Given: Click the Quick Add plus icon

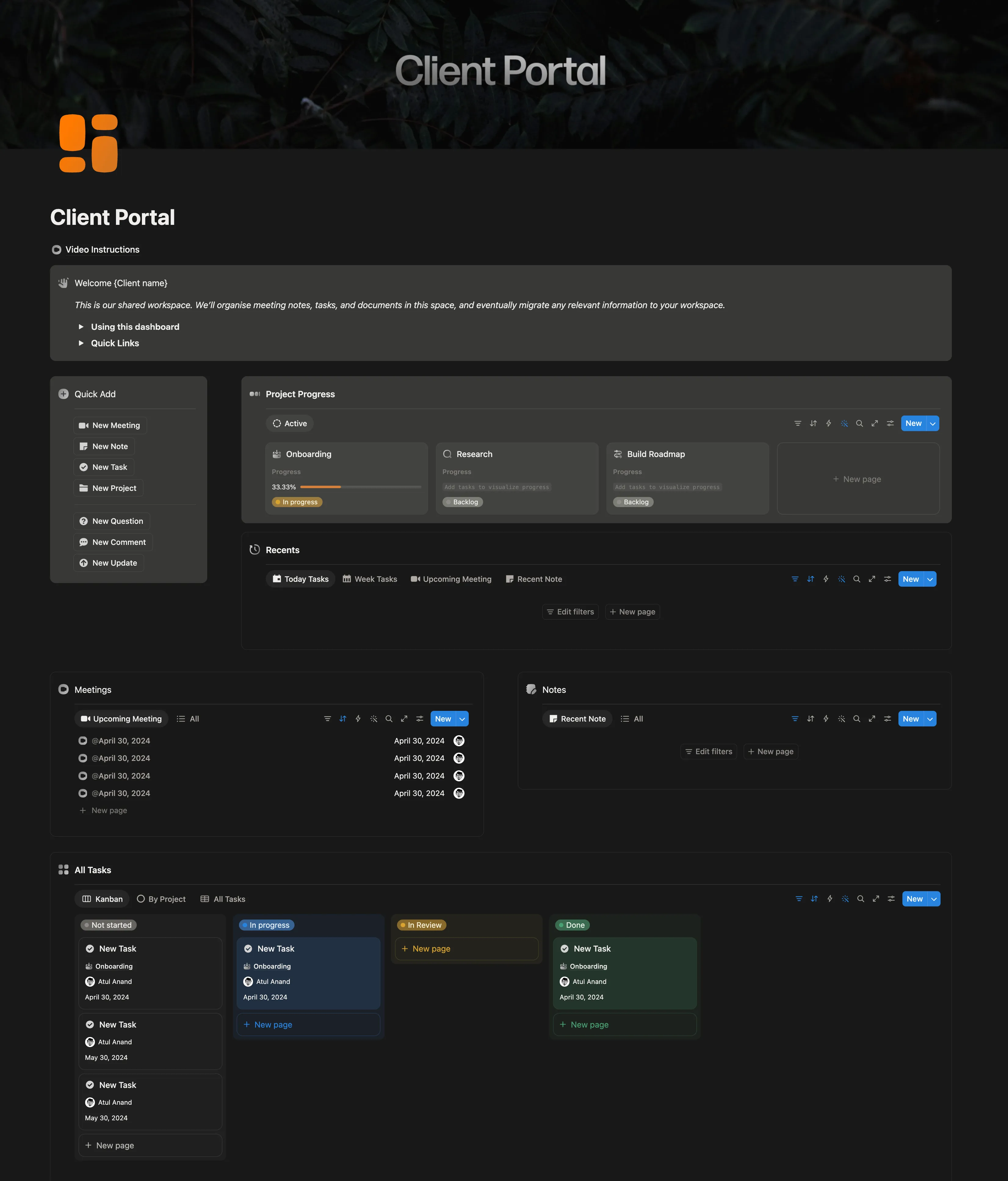Looking at the screenshot, I should coord(63,394).
